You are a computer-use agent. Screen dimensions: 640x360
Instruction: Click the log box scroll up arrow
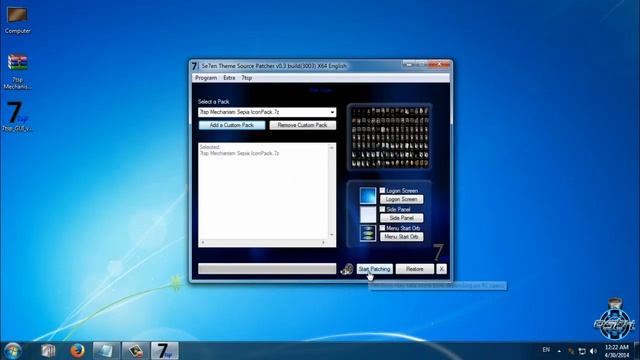331,148
